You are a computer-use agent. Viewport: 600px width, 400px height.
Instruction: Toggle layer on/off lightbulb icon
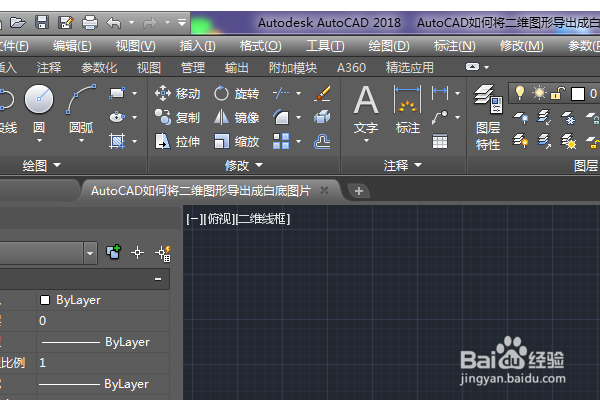click(x=520, y=93)
